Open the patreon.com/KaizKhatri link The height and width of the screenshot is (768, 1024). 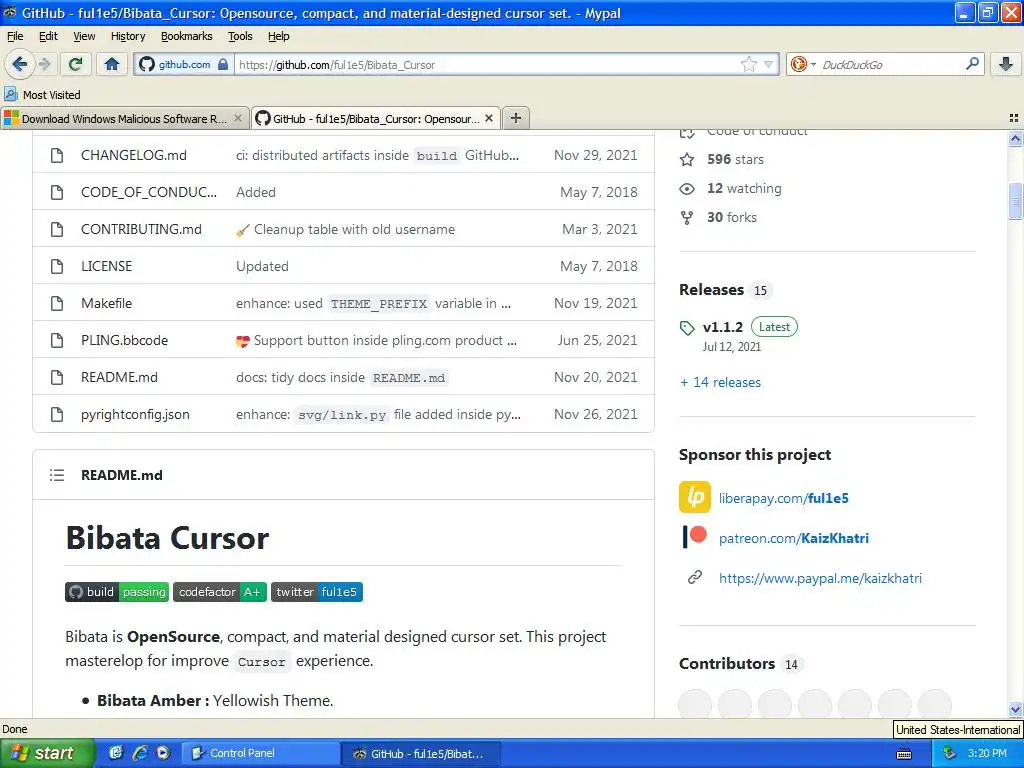tap(793, 538)
